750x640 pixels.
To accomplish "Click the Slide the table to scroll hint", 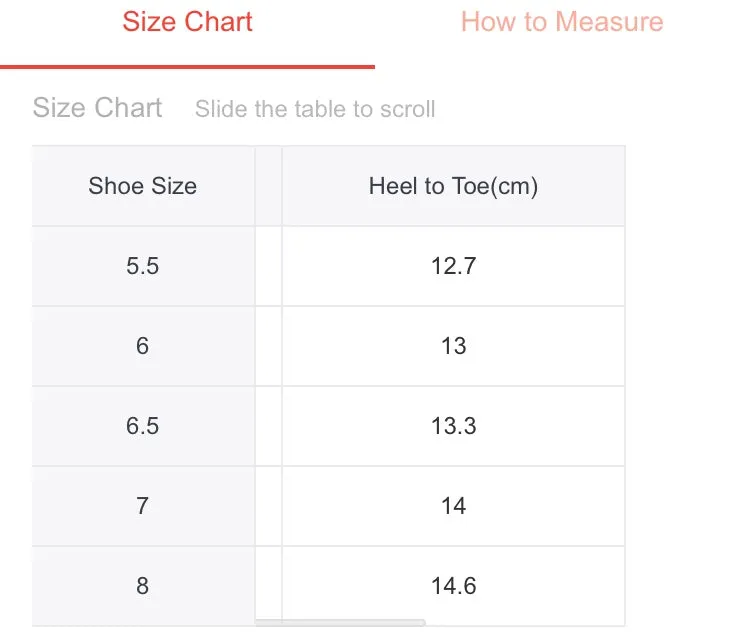I will [315, 109].
